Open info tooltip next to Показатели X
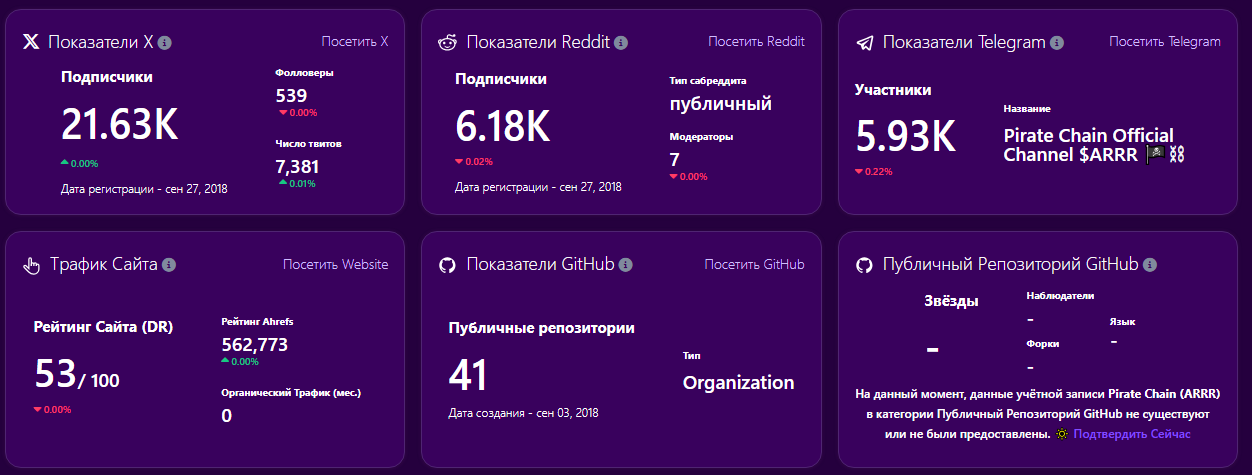Viewport: 1252px width, 475px height. [x=165, y=43]
